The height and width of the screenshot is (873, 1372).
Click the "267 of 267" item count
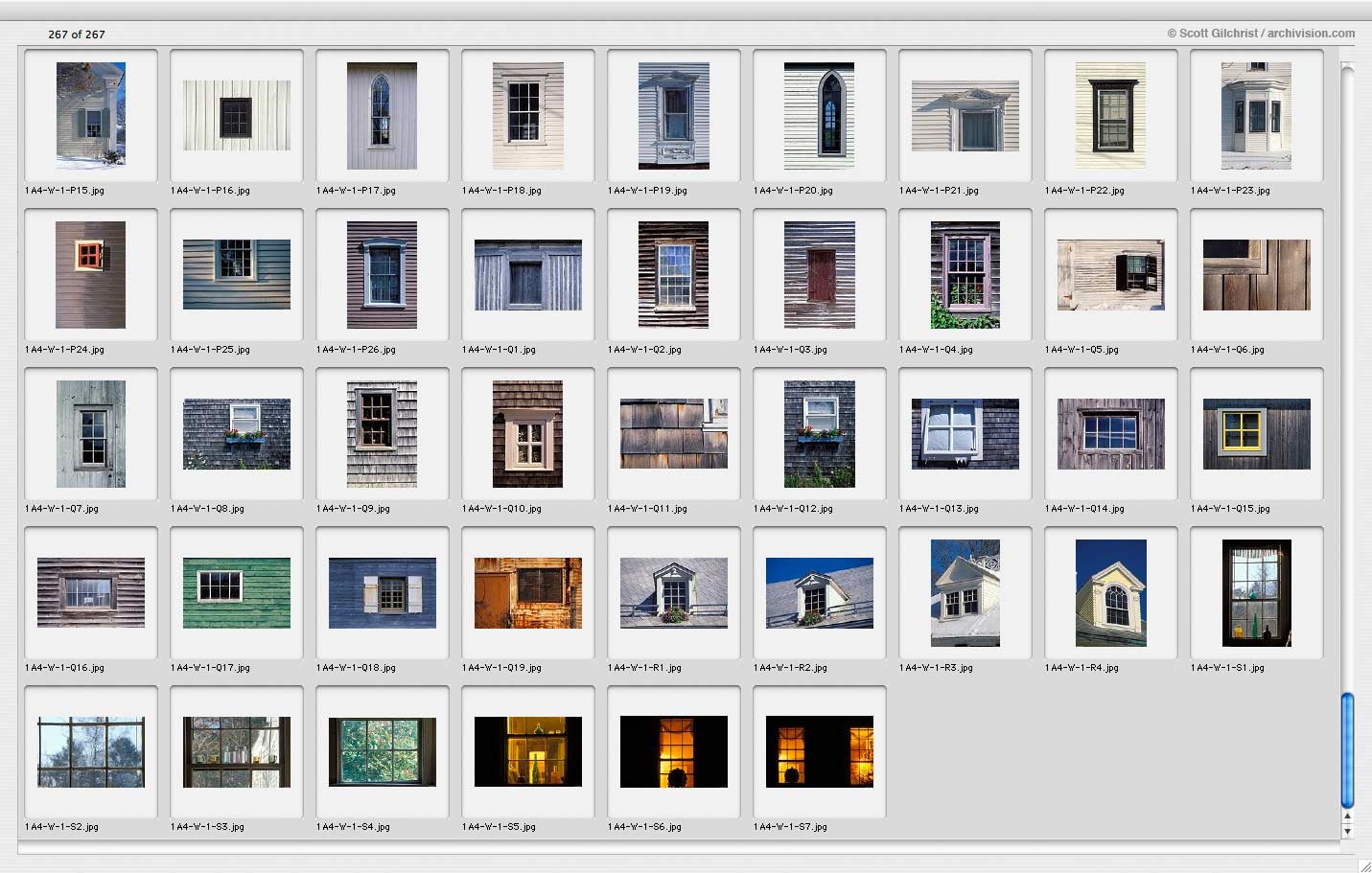pyautogui.click(x=77, y=34)
